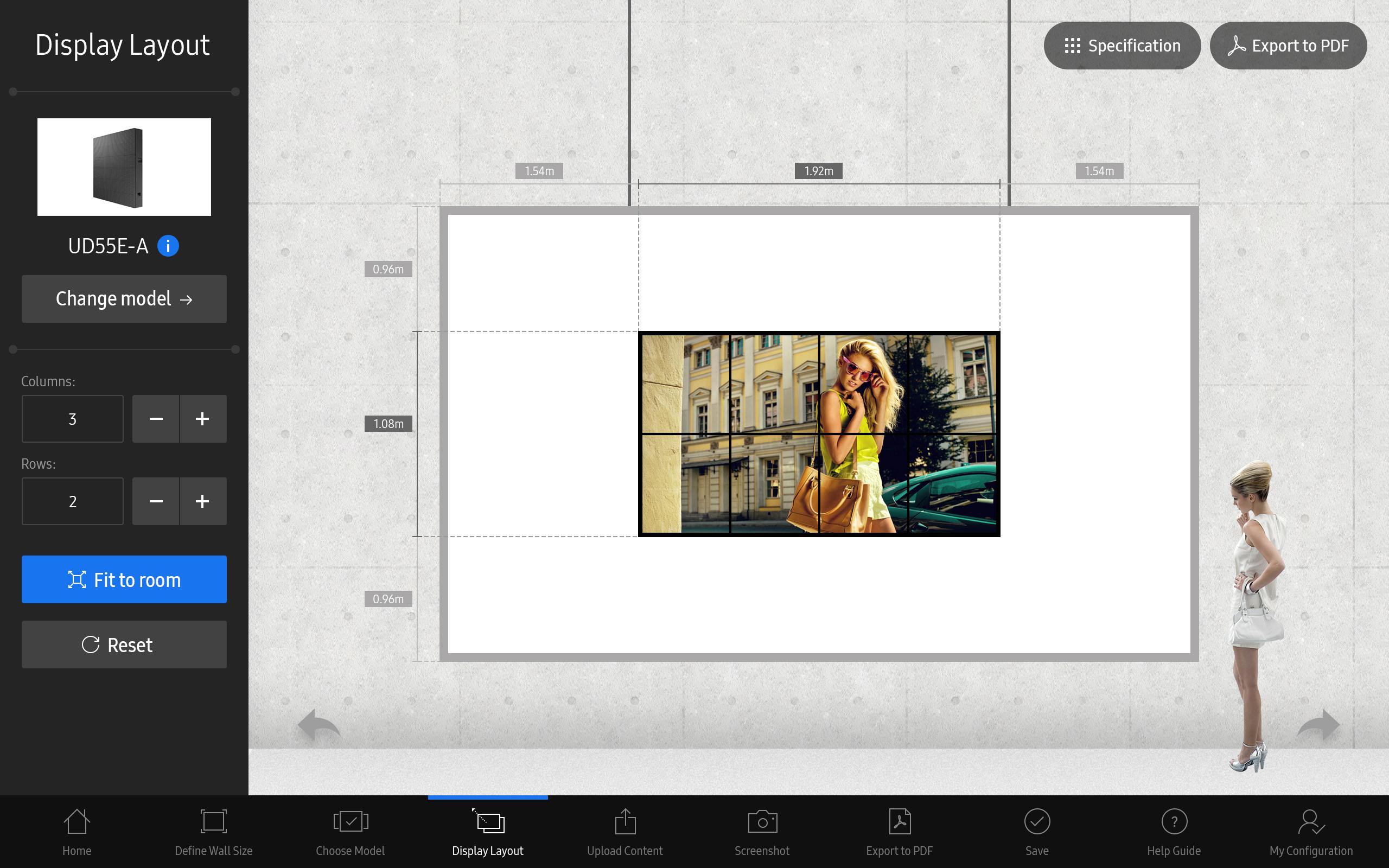Open Choose Model step
This screenshot has height=868, width=1389.
350,832
